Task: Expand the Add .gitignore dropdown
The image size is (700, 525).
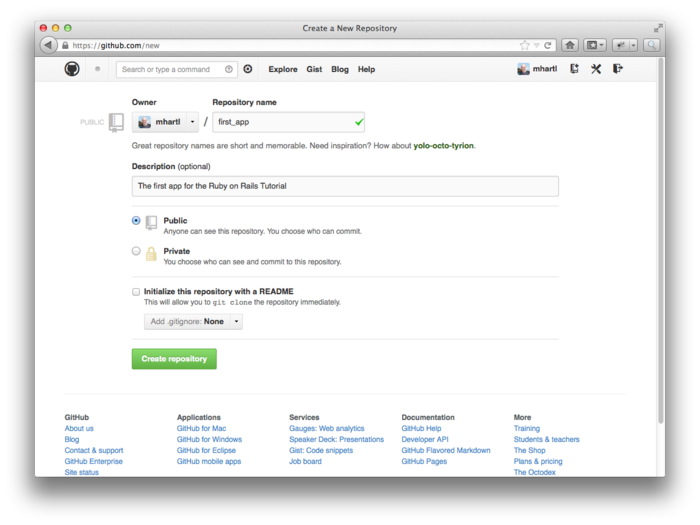Action: (193, 321)
